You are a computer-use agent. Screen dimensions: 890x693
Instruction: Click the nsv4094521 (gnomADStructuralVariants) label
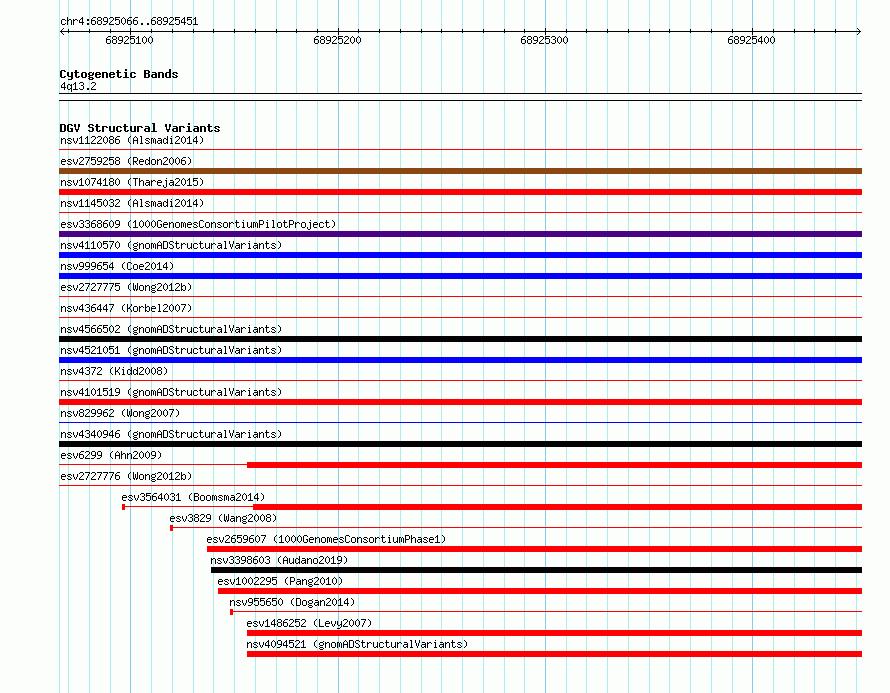357,644
